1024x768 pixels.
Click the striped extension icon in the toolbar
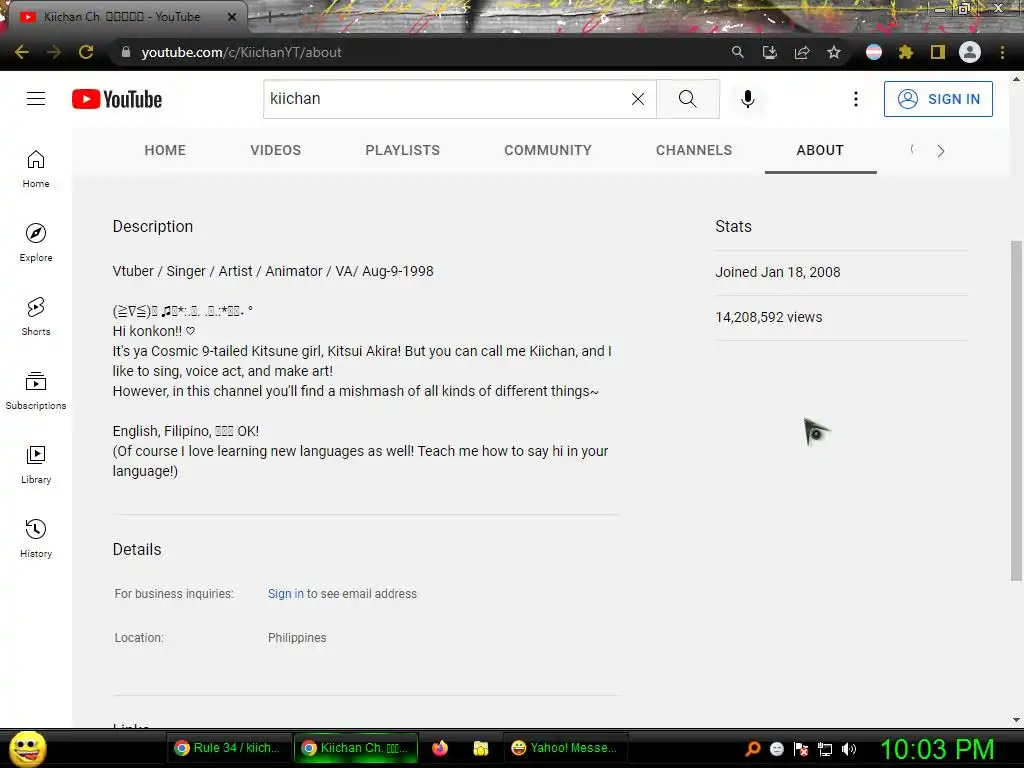[x=874, y=52]
